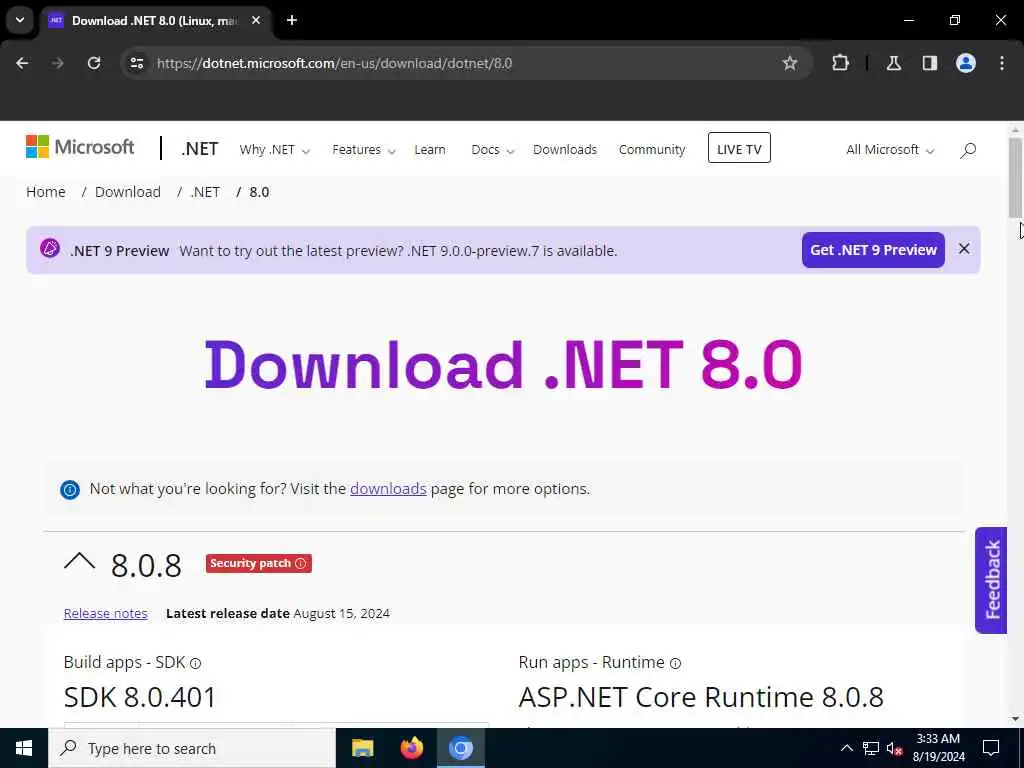Screen dimensions: 1024x768
Task: Open the Learn menu item
Action: coord(430,150)
